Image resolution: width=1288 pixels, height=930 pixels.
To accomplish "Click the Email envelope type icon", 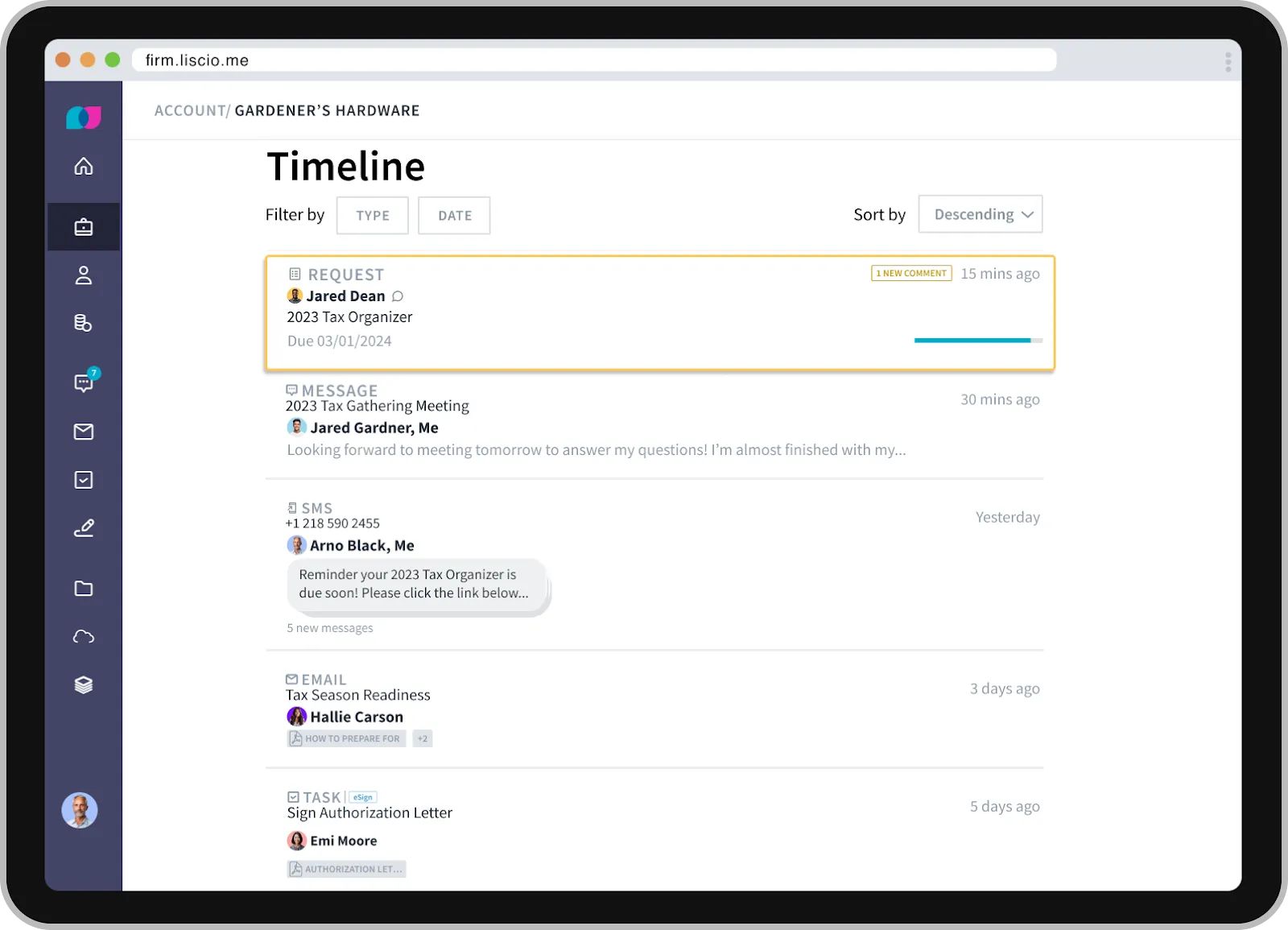I will pos(291,680).
